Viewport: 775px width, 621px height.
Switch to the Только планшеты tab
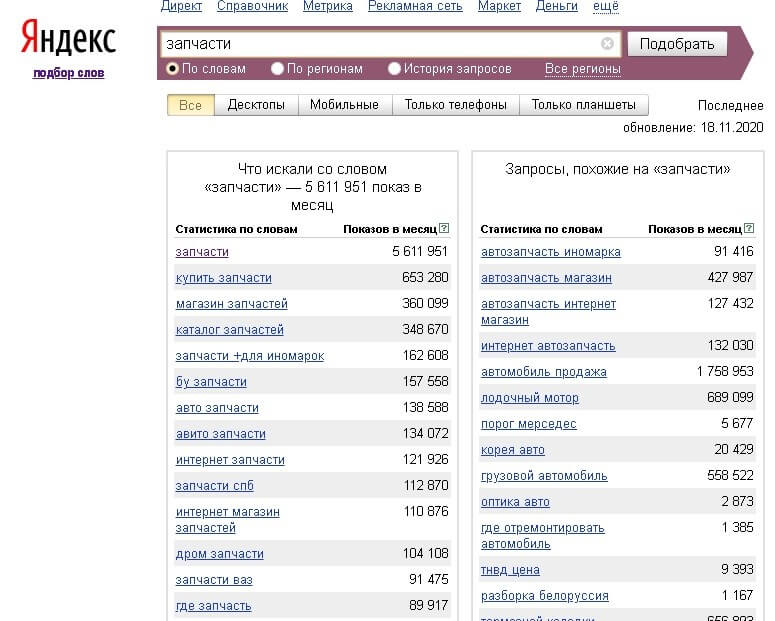[584, 105]
